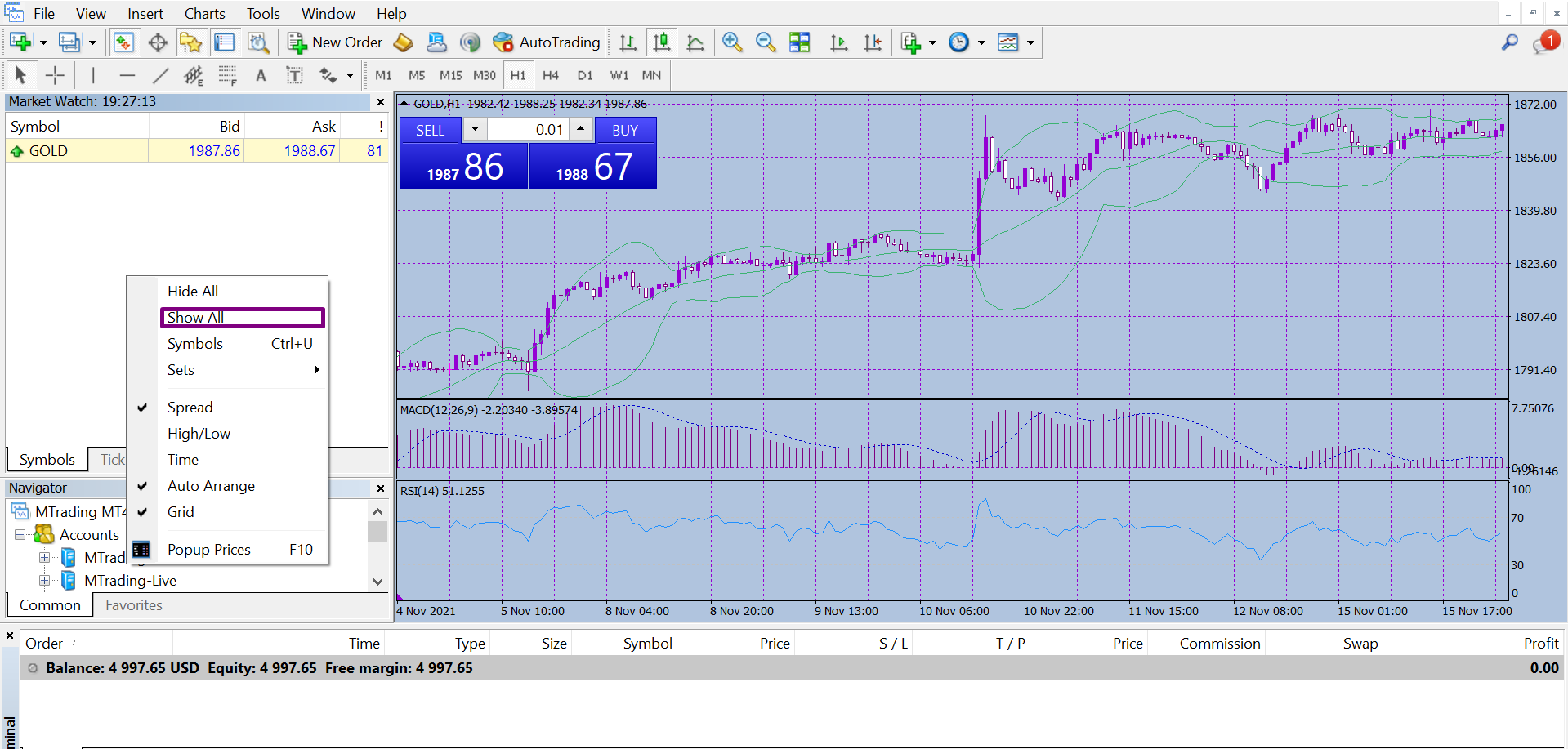Click the Profiles toolbar icon
This screenshot has width=1568, height=749.
point(69,42)
